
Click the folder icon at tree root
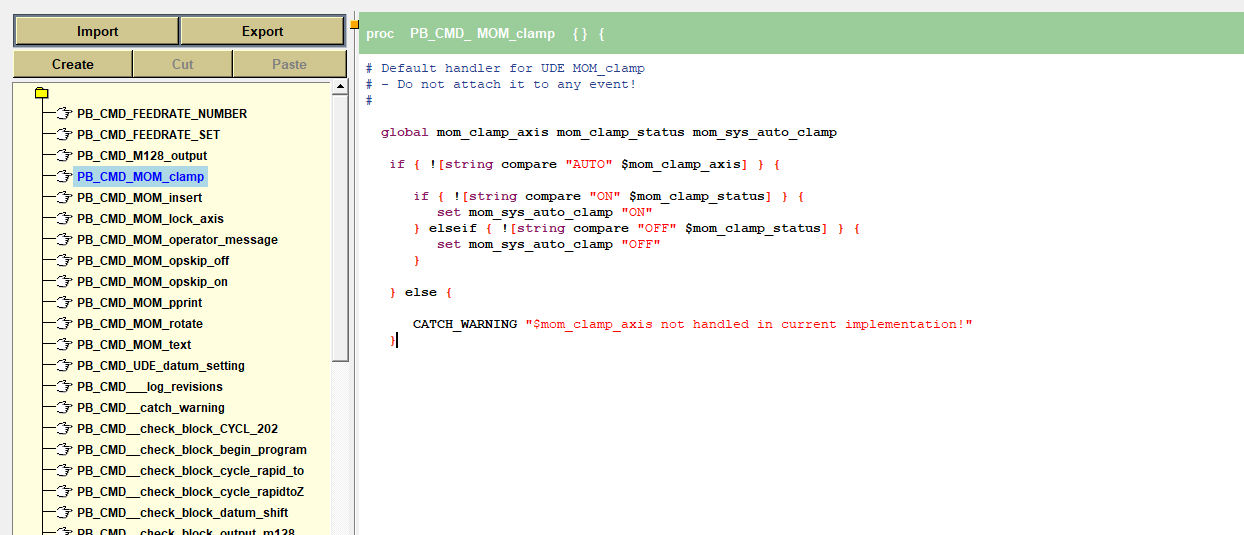(41, 93)
